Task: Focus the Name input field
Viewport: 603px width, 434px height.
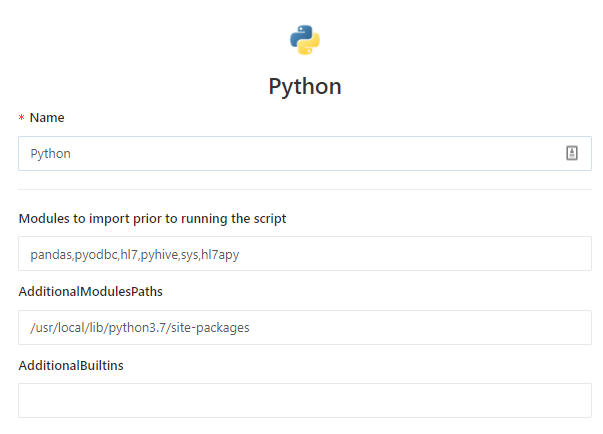Action: coord(305,153)
